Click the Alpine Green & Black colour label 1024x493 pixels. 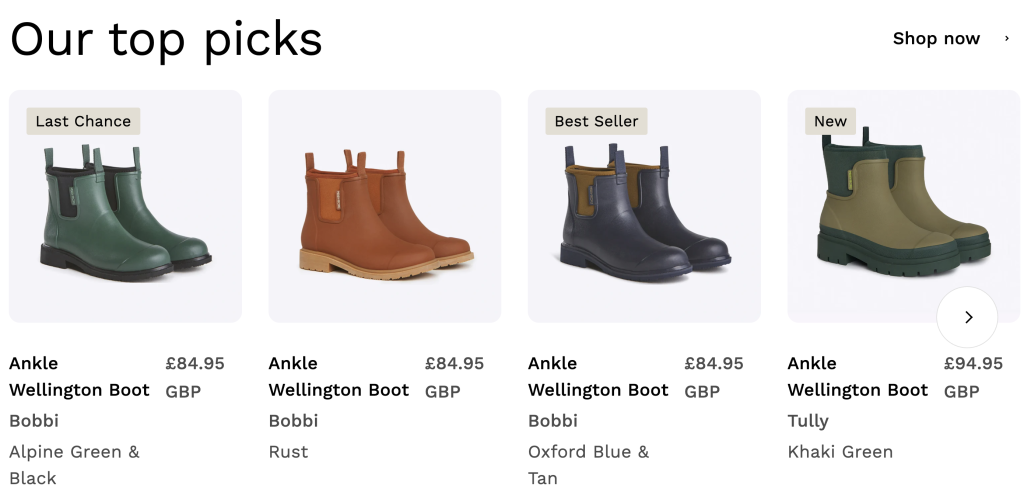coord(74,464)
